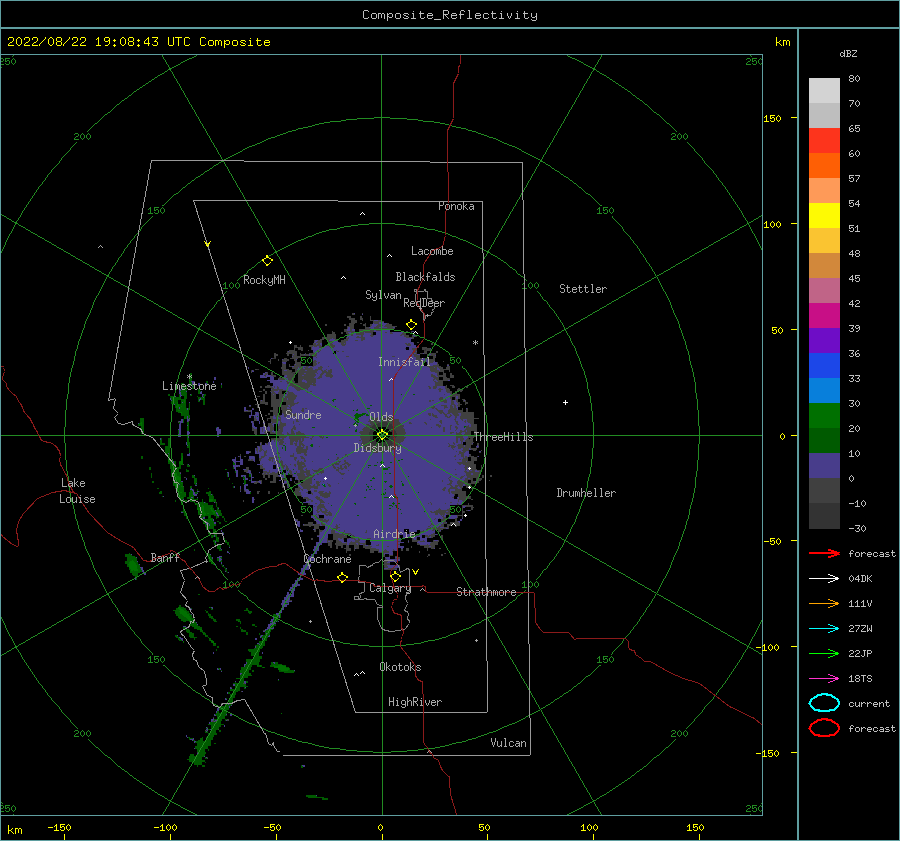Click the Sylvan label

(x=383, y=295)
